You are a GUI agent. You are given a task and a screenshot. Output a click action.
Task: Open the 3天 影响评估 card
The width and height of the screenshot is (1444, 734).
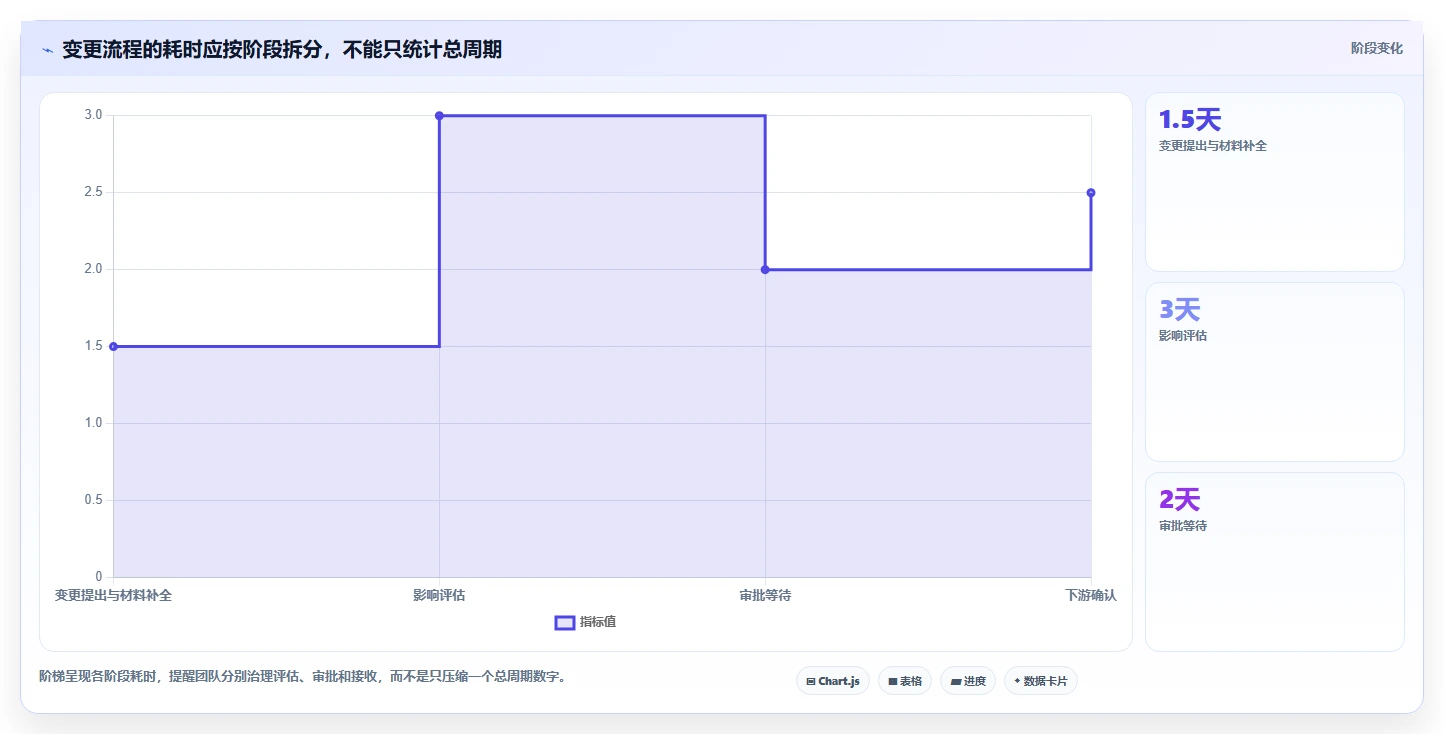click(x=1274, y=372)
